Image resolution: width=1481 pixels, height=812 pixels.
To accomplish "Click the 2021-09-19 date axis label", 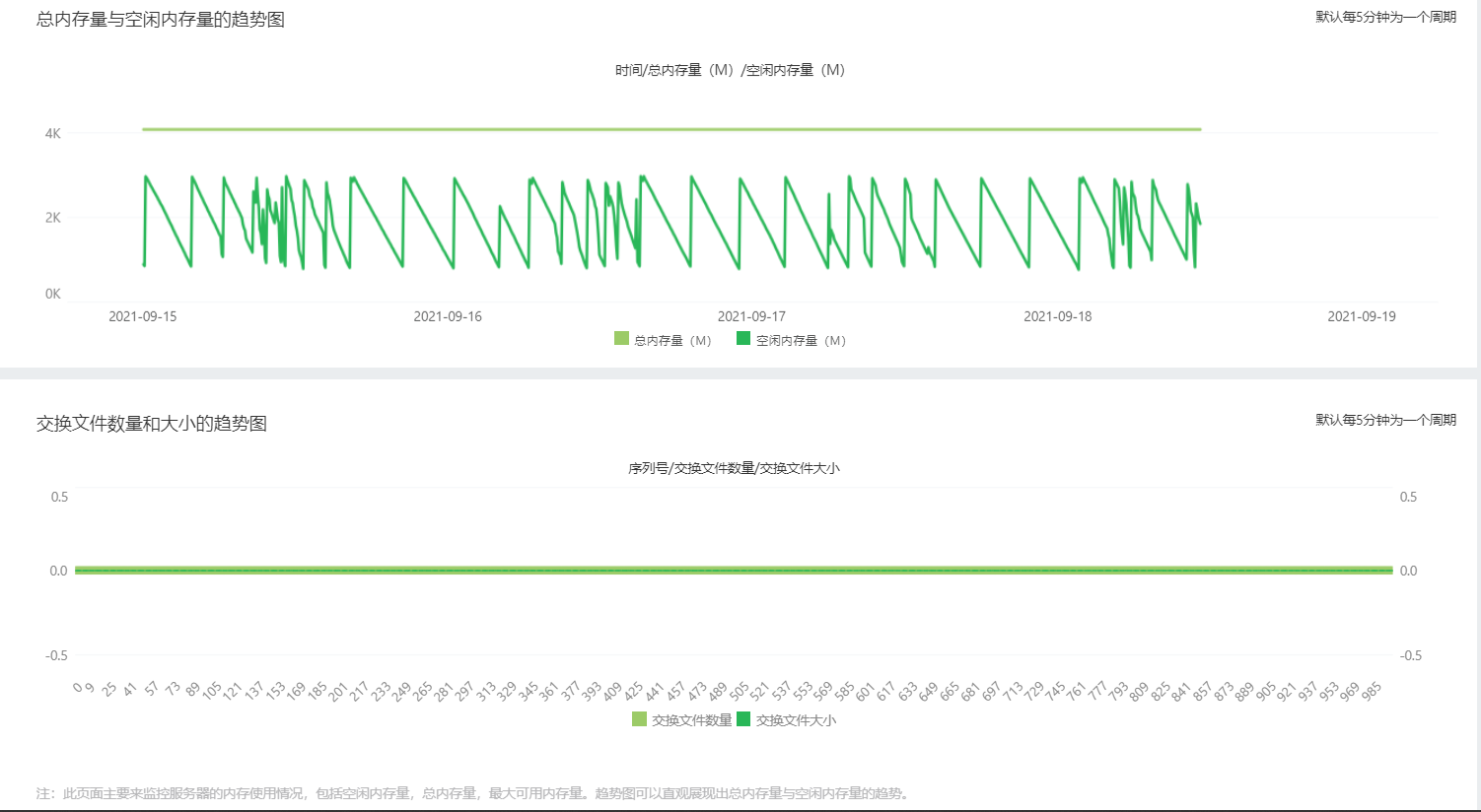I will pos(1362,316).
